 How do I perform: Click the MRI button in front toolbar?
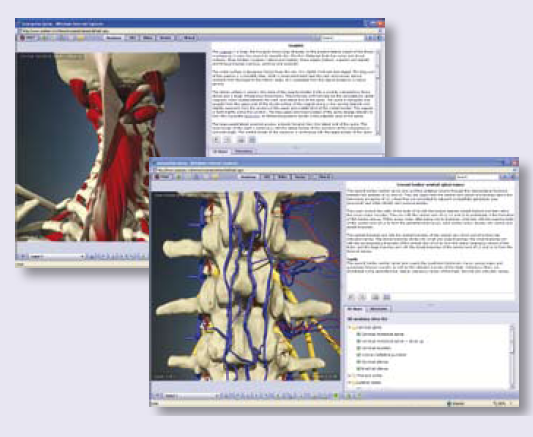(267, 177)
